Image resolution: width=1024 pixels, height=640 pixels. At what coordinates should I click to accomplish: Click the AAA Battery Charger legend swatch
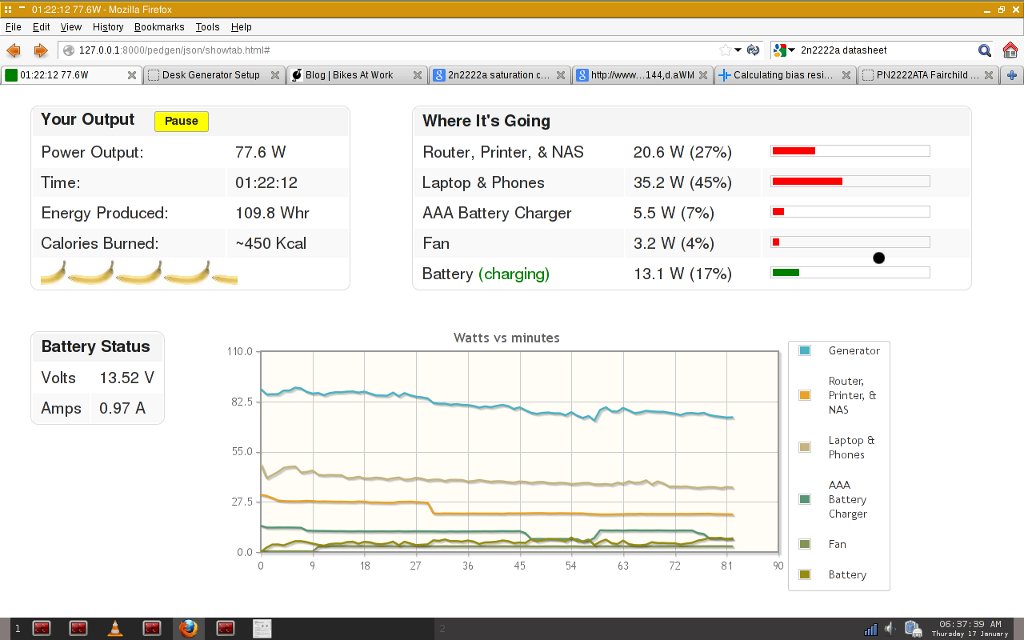(805, 500)
